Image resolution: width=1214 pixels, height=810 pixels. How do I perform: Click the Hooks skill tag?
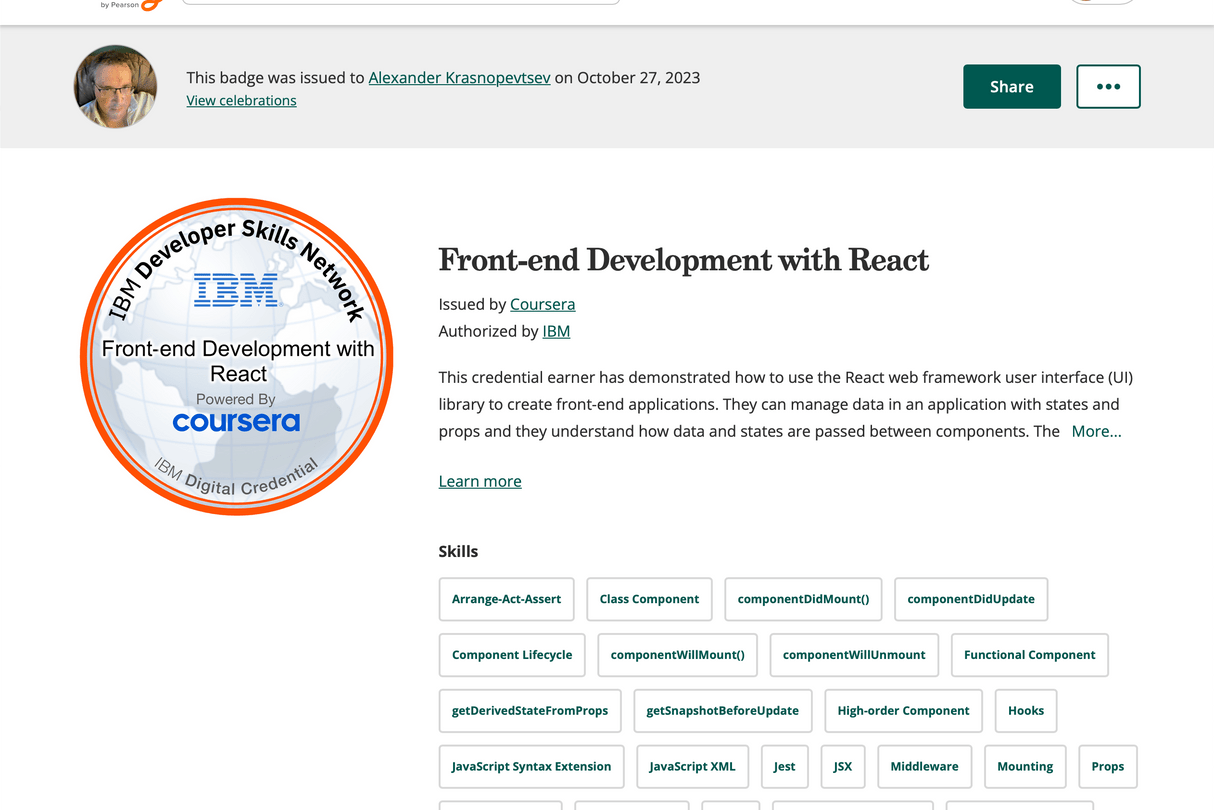1026,711
